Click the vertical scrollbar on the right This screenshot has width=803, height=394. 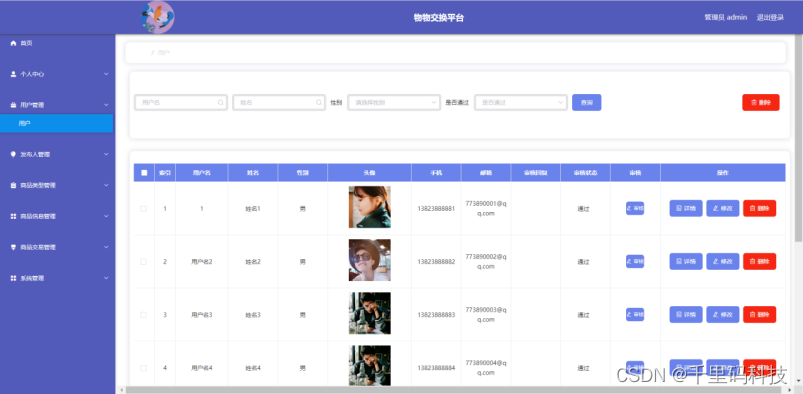coord(798,138)
